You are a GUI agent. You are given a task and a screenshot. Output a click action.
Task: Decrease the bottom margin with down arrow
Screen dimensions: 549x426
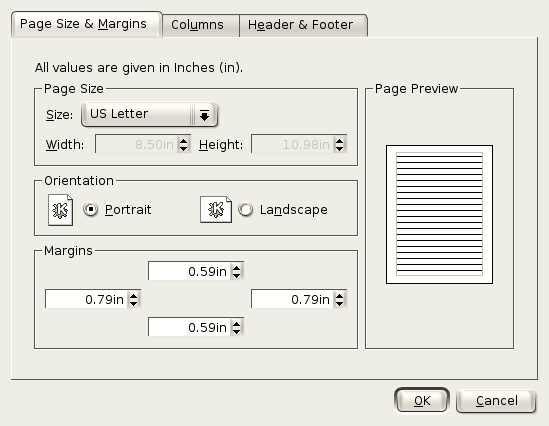pyautogui.click(x=237, y=331)
